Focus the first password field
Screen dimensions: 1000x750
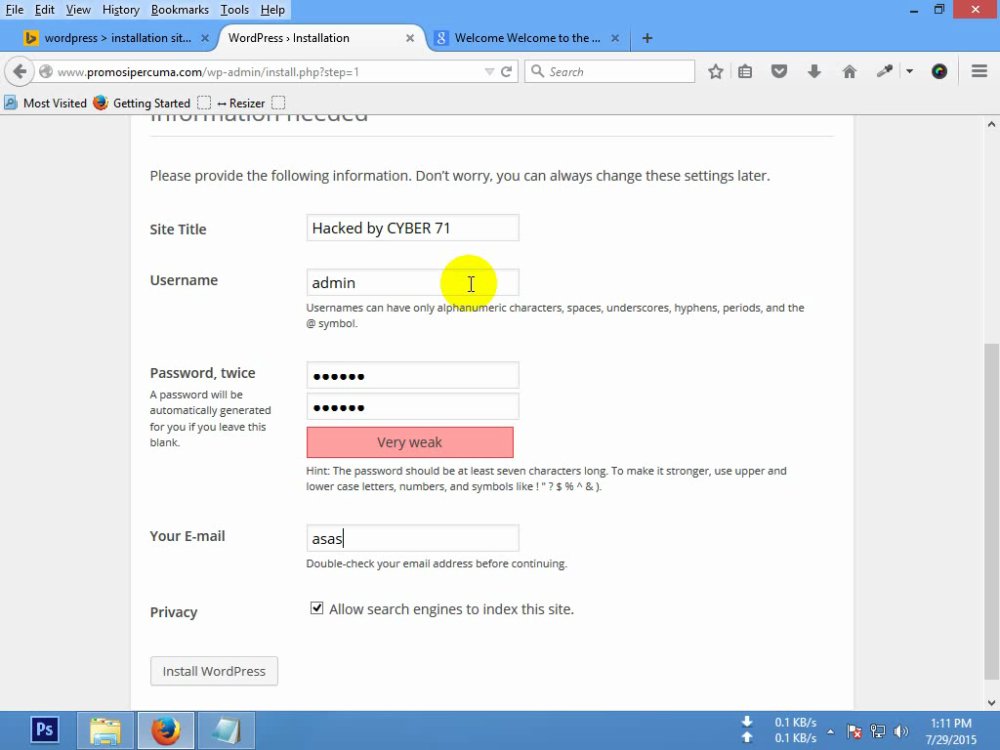coord(413,375)
